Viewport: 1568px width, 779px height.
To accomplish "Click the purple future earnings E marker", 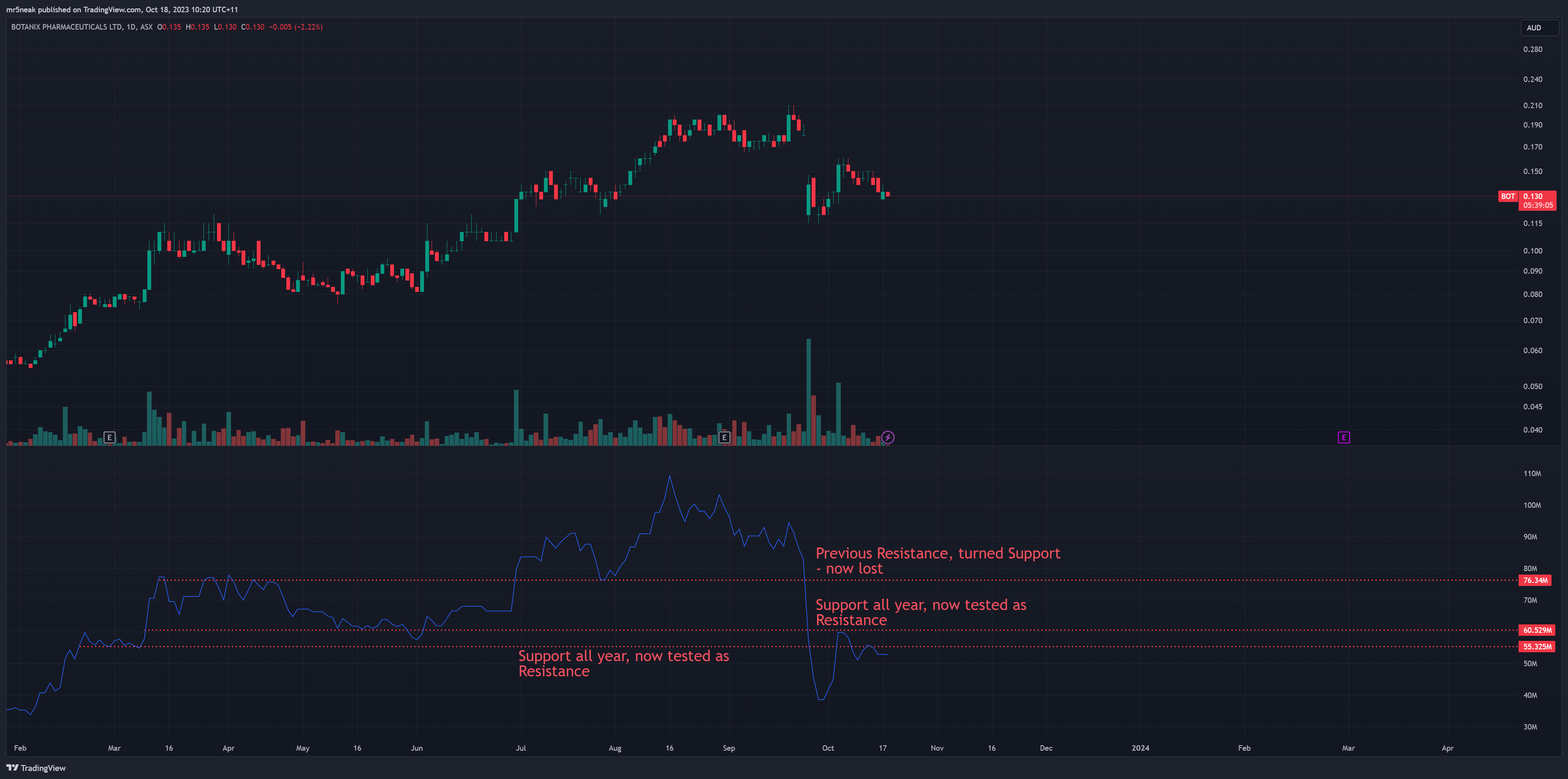I will [x=1343, y=437].
